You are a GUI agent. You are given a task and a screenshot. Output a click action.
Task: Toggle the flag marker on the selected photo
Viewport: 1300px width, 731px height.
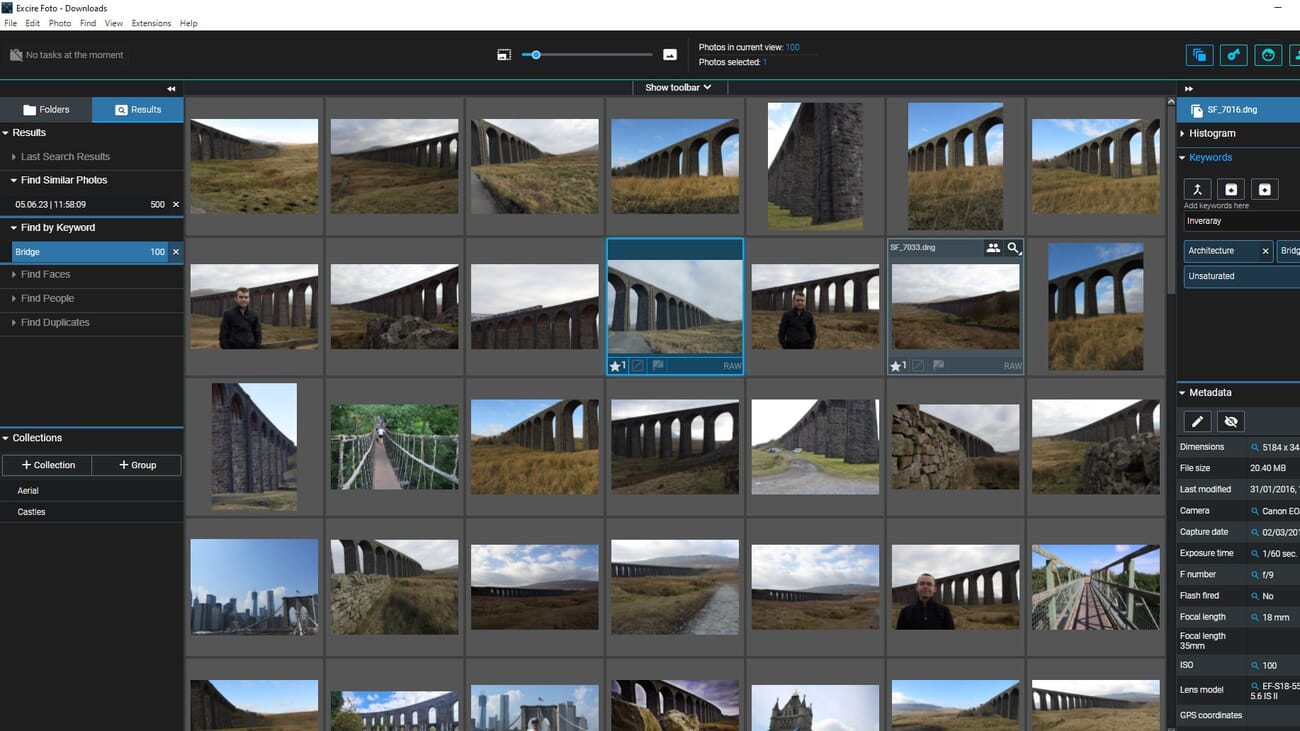coord(658,366)
